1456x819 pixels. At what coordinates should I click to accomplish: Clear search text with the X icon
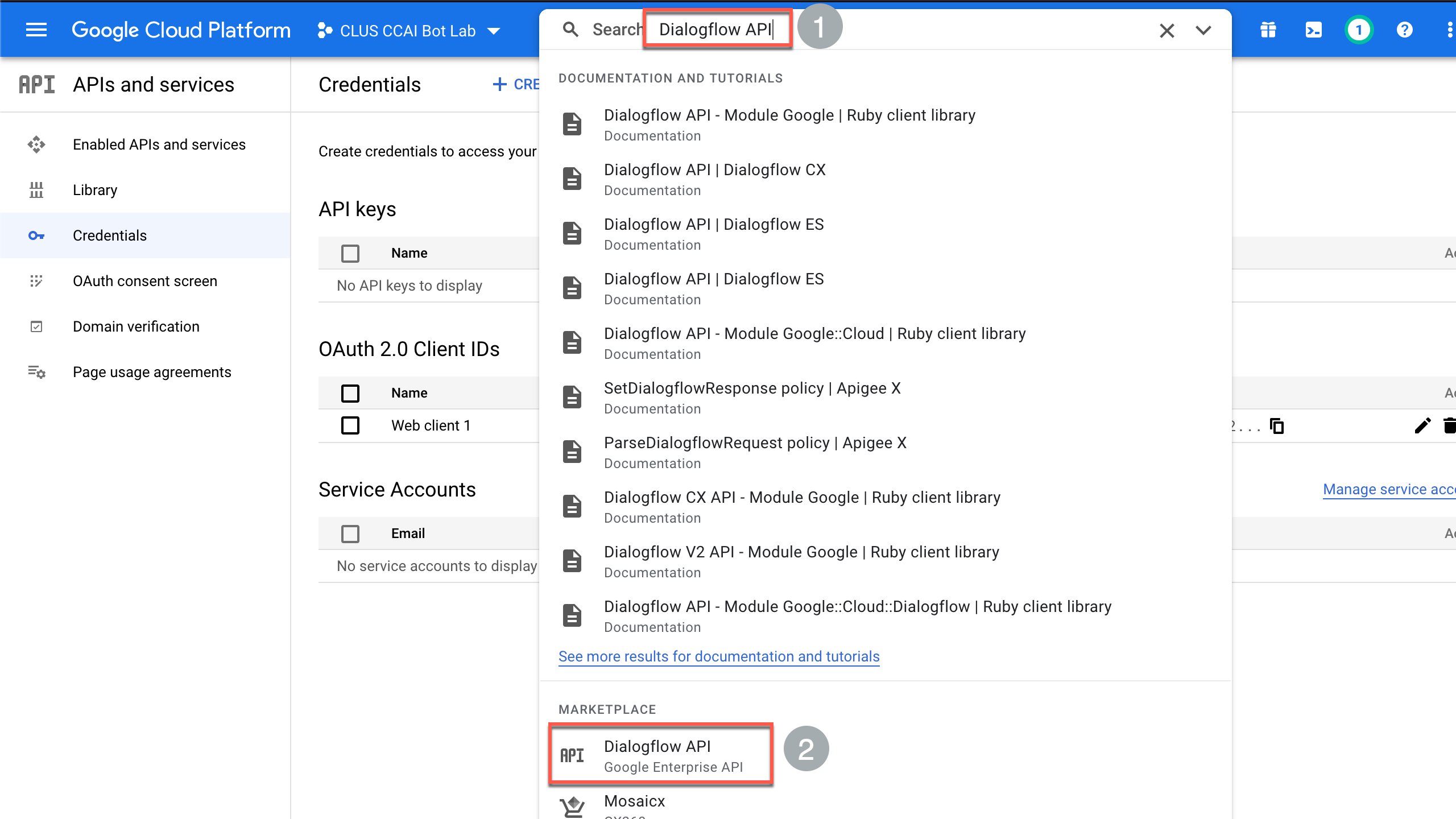tap(1167, 30)
